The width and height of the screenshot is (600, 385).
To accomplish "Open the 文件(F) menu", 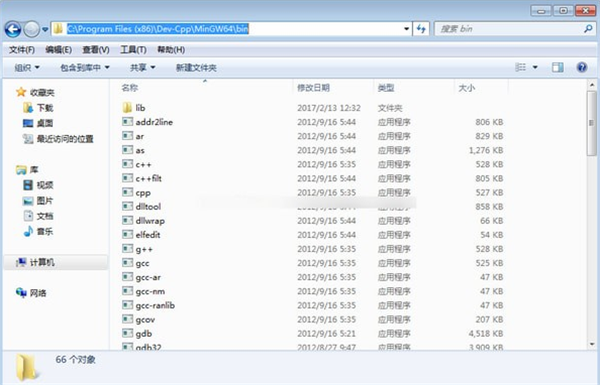I will (22, 50).
